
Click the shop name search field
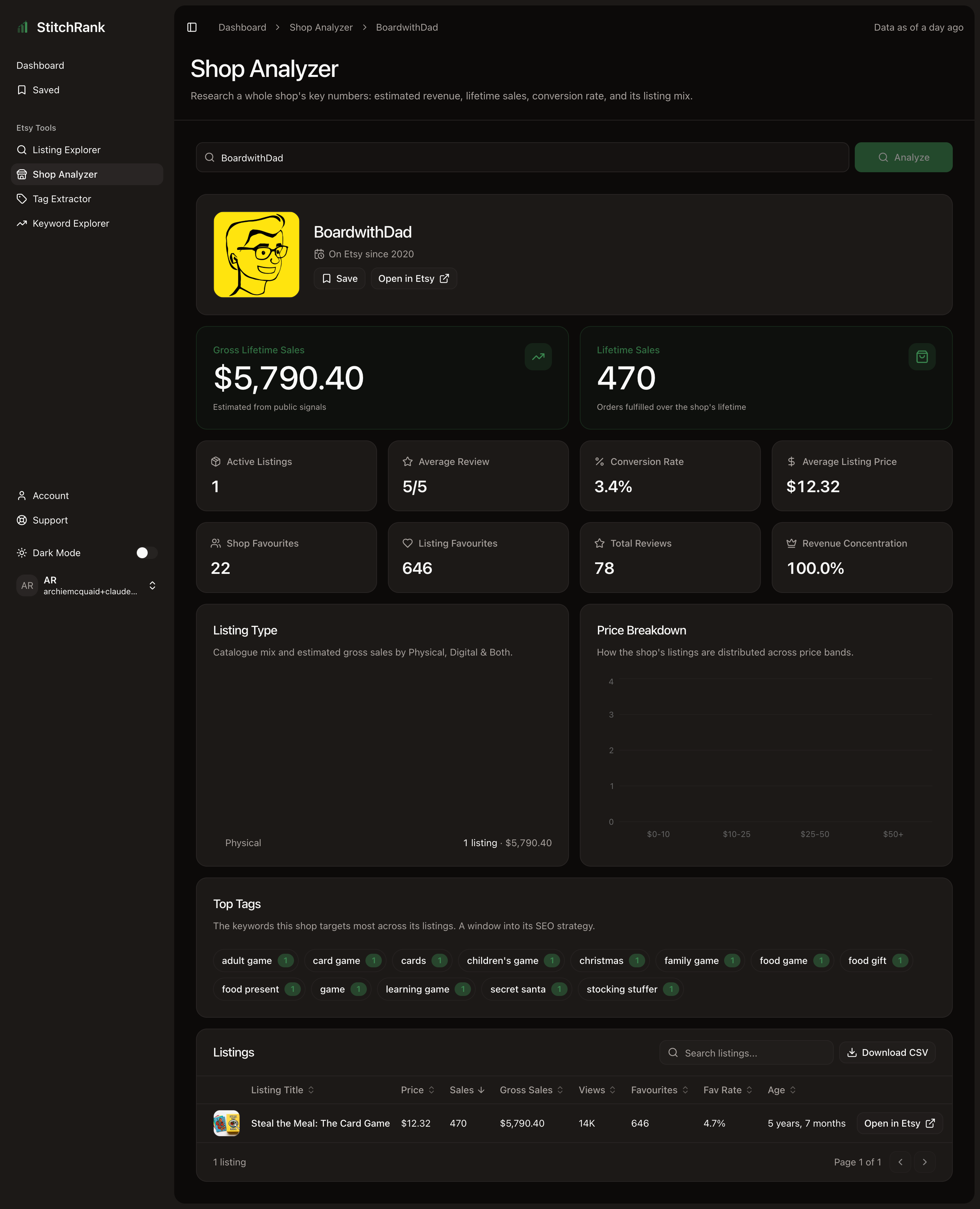[x=522, y=158]
